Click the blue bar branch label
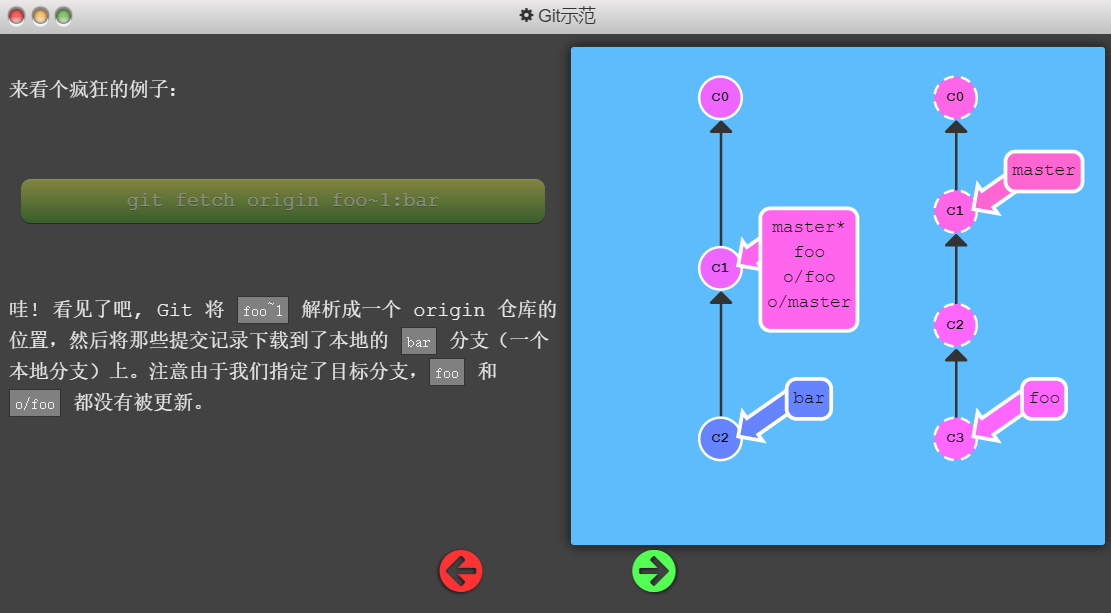The width and height of the screenshot is (1111, 613). 808,399
